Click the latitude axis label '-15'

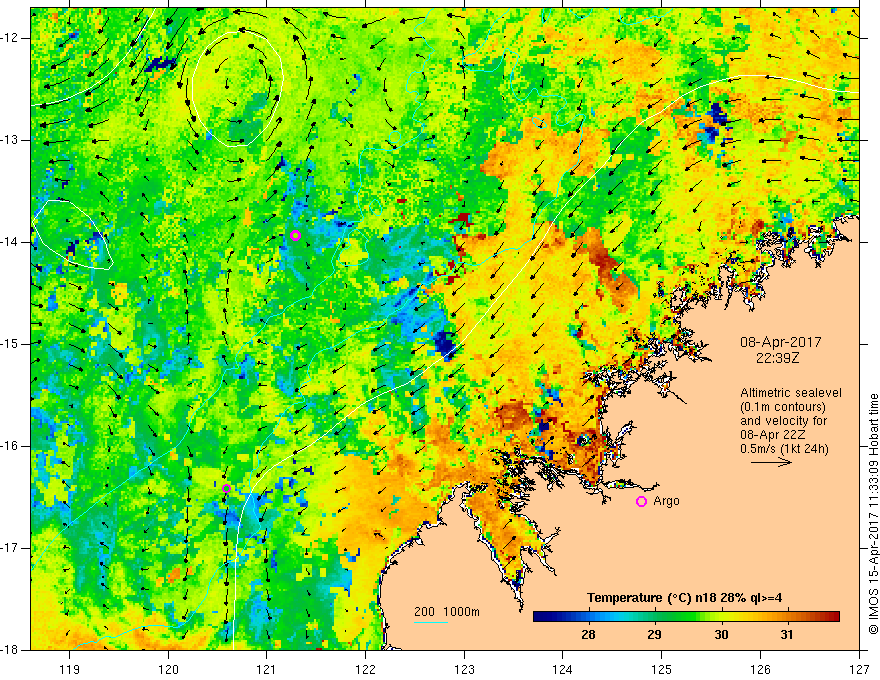tap(10, 344)
